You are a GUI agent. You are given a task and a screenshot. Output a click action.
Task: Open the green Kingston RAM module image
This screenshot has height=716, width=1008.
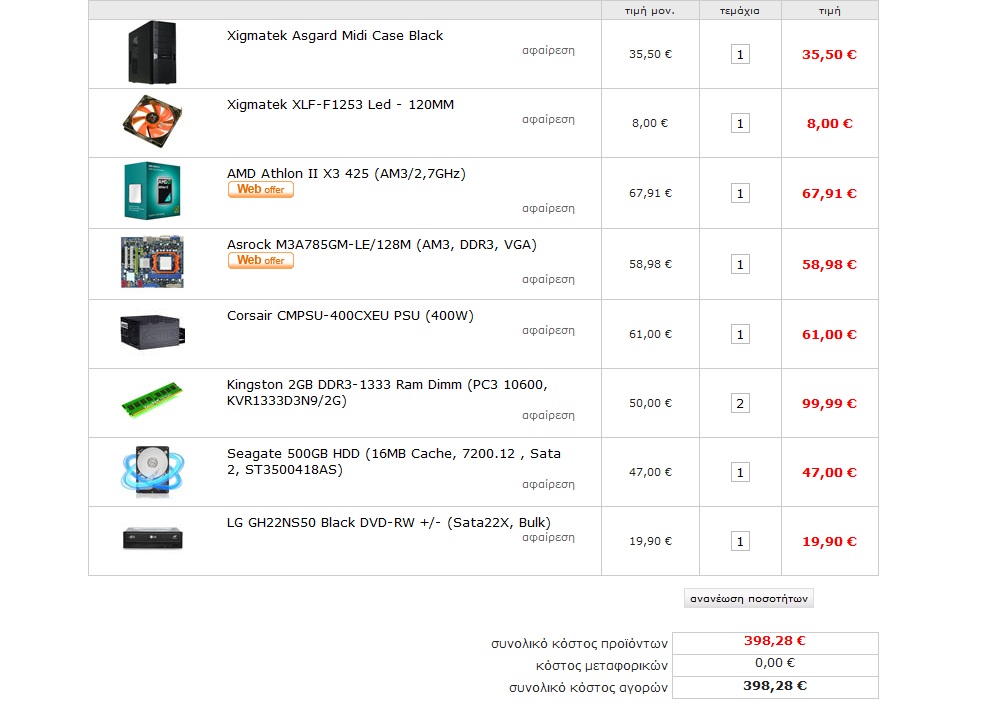pyautogui.click(x=152, y=400)
